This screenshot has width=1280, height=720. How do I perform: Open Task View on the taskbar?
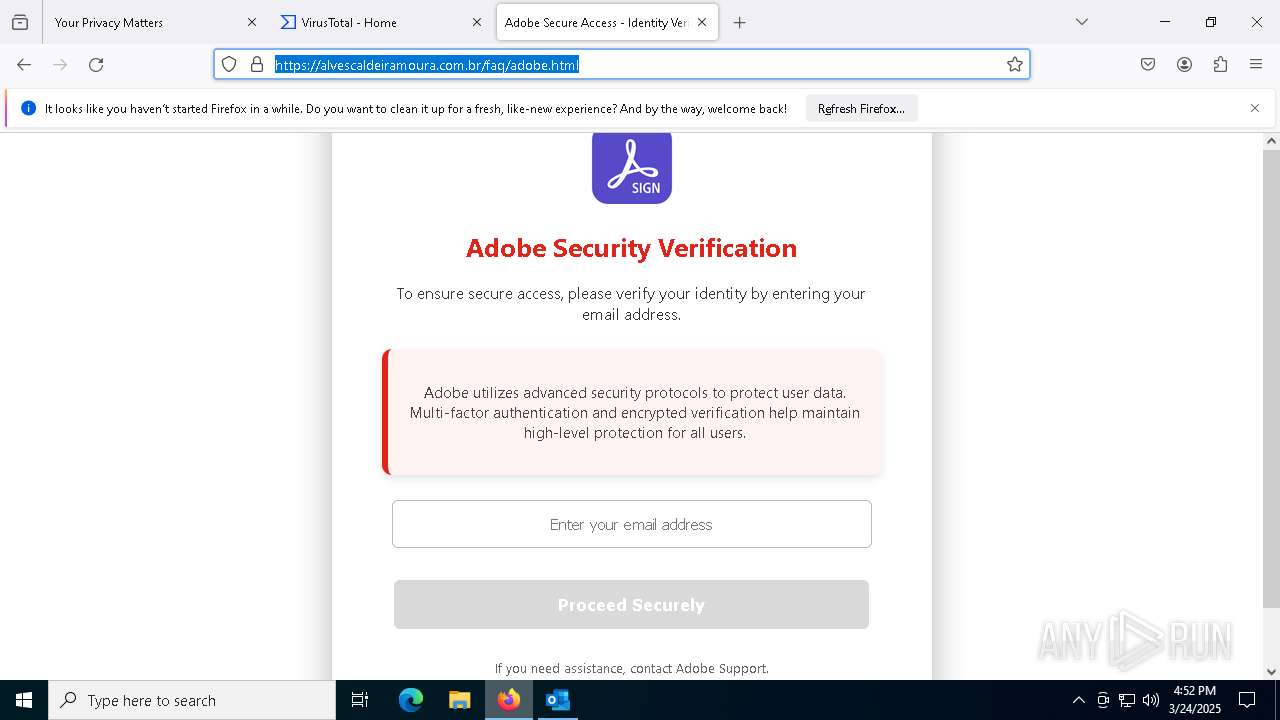pyautogui.click(x=360, y=700)
